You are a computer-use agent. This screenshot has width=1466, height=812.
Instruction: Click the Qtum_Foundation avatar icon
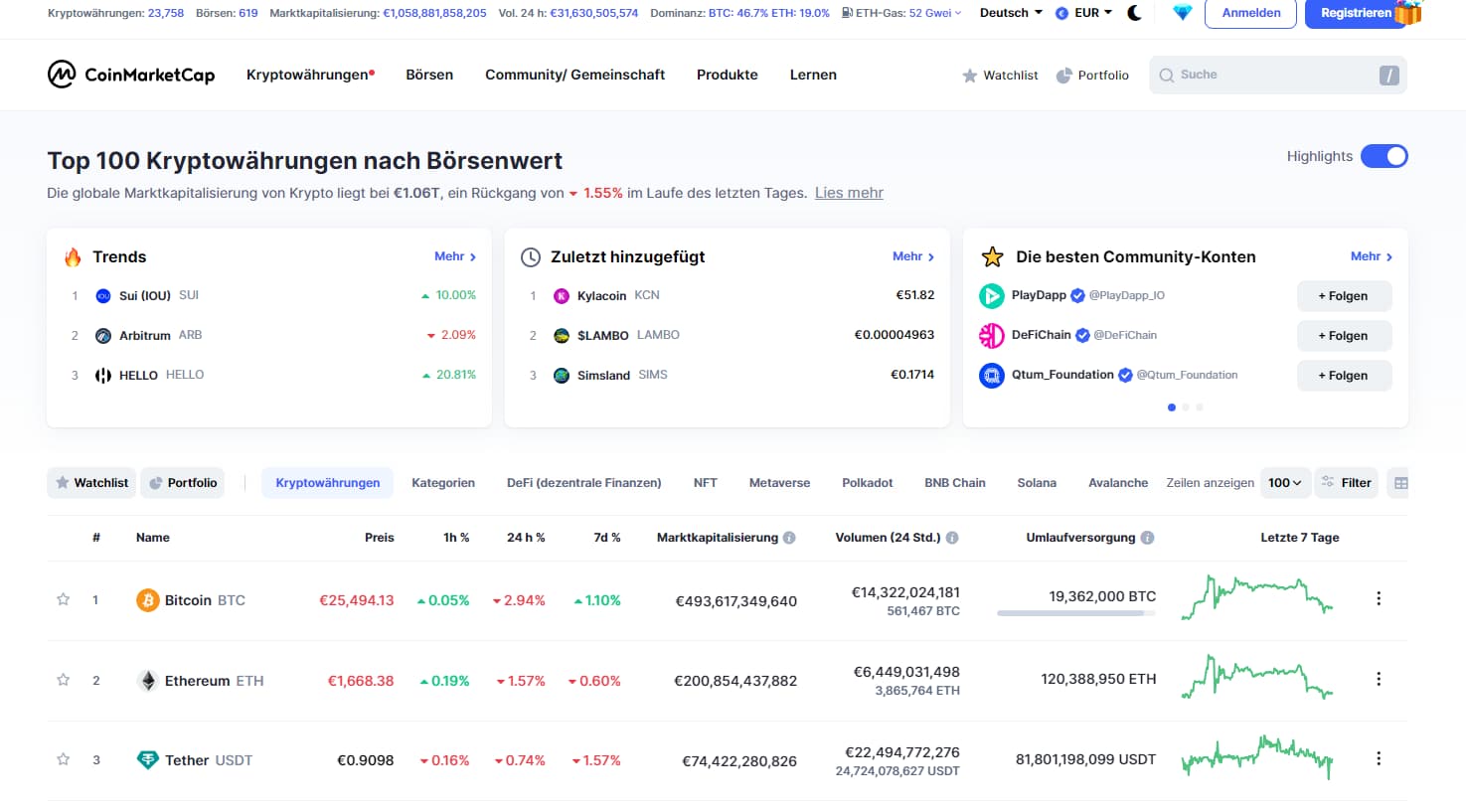coord(992,376)
